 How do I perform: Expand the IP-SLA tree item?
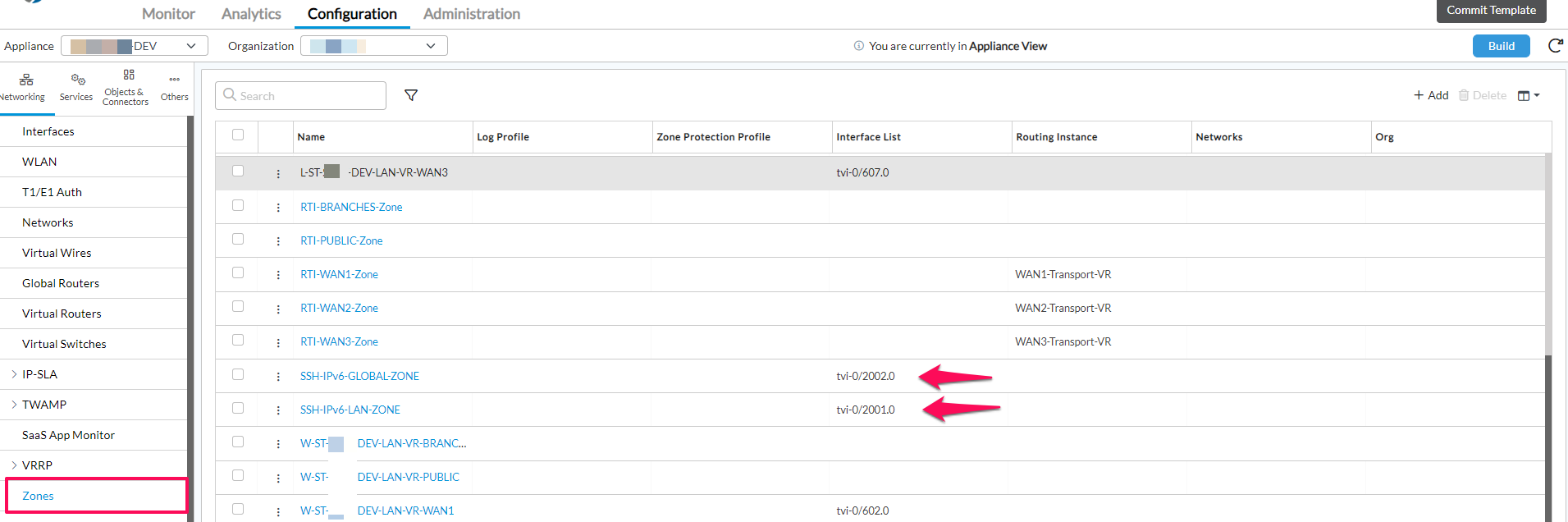[x=14, y=374]
